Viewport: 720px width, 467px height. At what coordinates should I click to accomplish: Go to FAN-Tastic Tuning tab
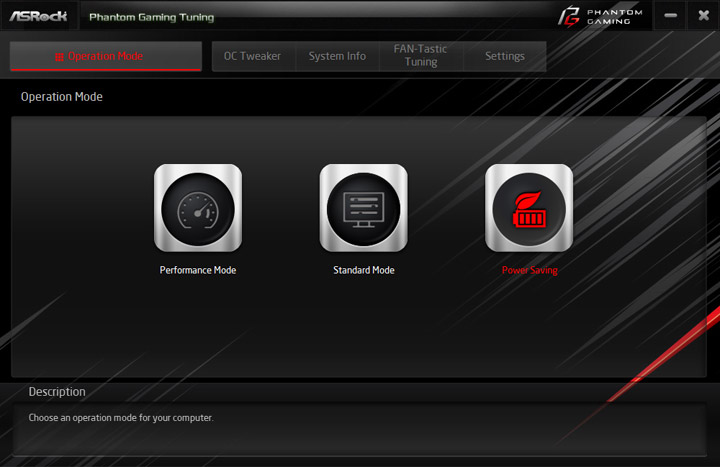click(421, 56)
